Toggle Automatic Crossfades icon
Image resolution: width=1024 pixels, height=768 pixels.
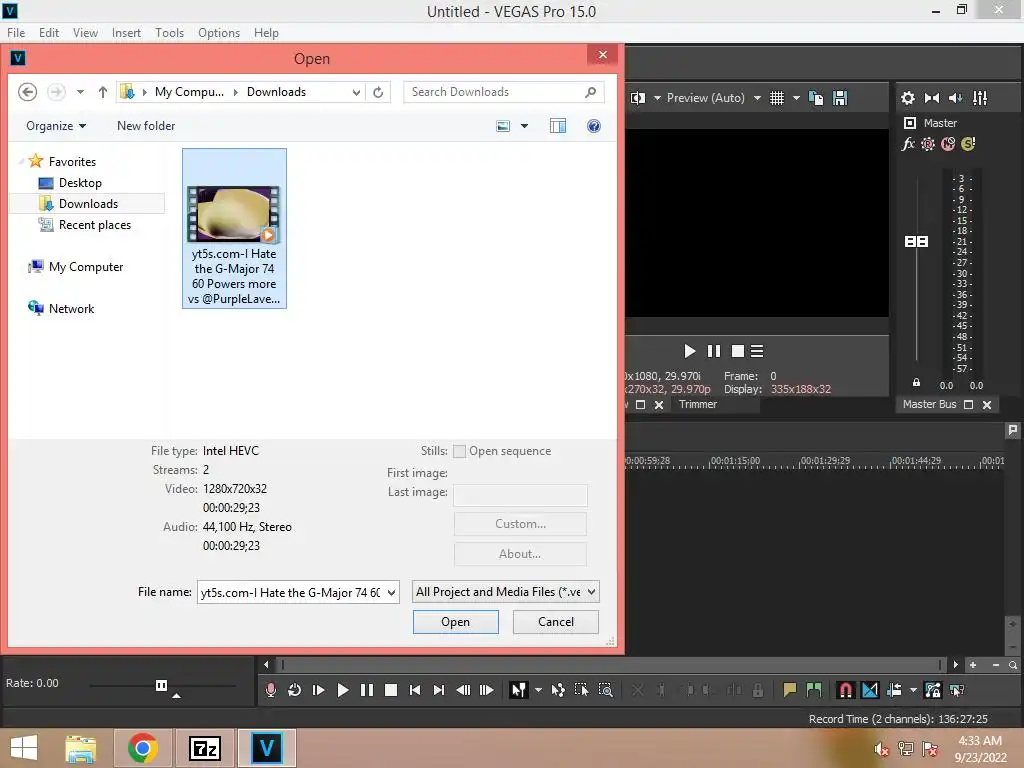pos(870,690)
